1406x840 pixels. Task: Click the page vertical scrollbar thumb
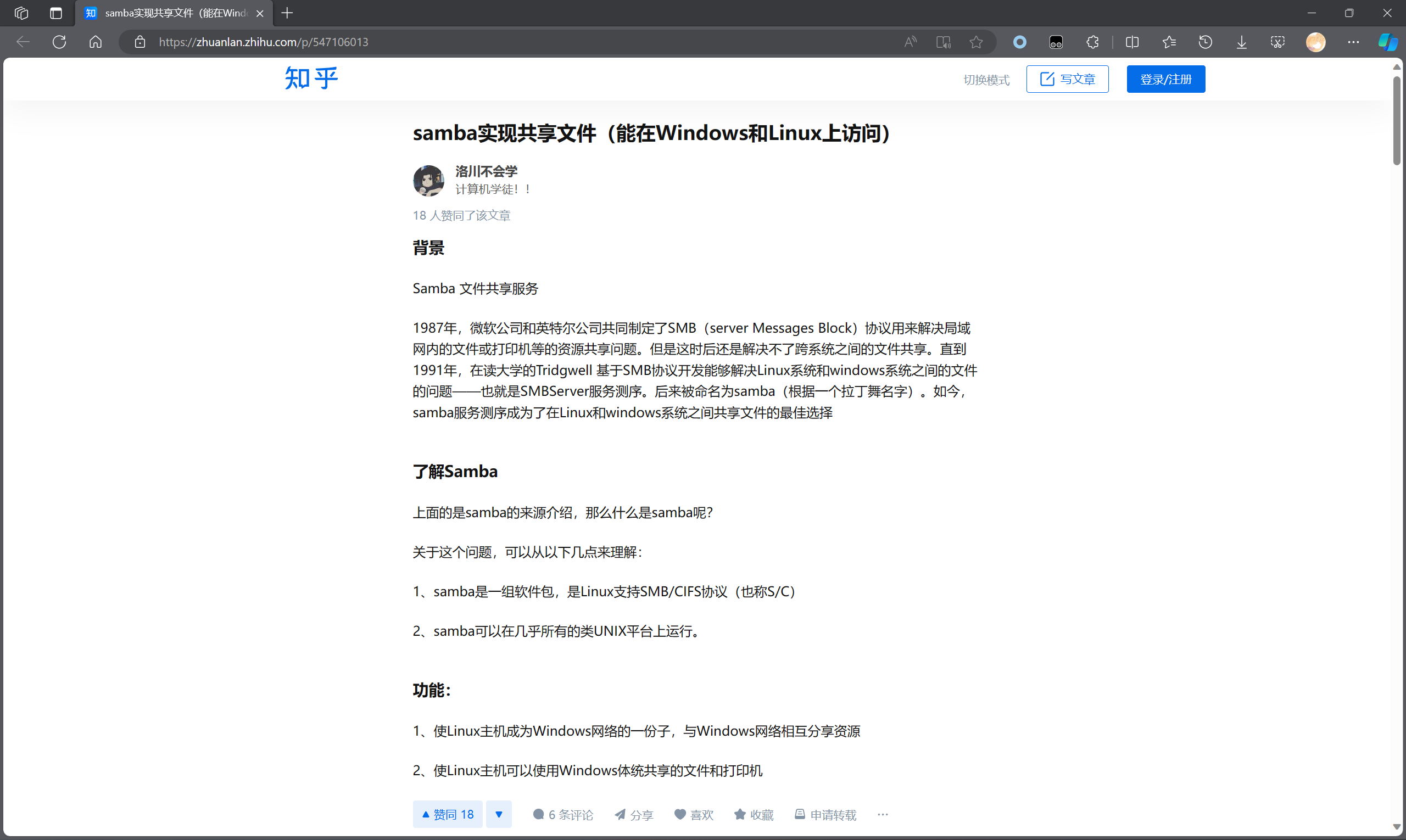[1396, 120]
